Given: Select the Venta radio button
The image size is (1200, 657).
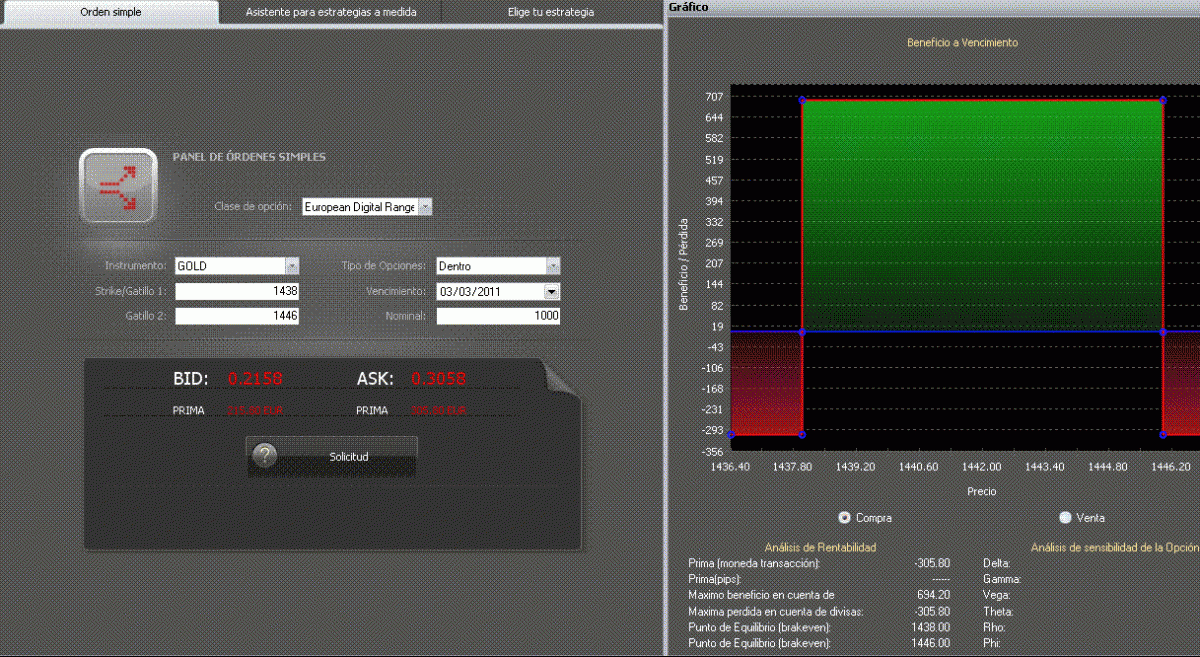Looking at the screenshot, I should [x=1065, y=517].
